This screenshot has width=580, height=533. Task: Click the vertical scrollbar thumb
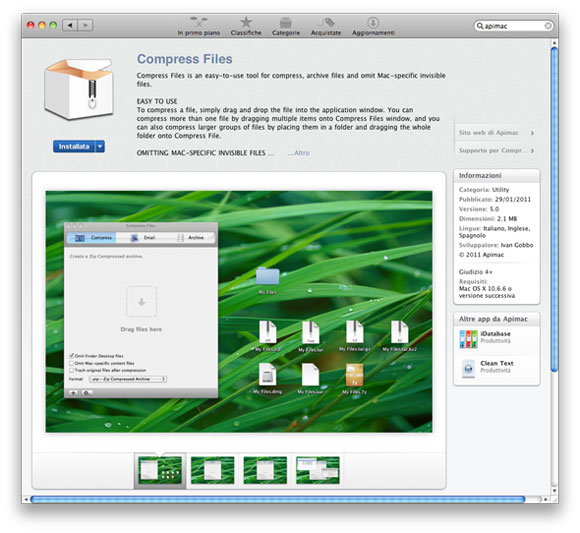click(554, 209)
